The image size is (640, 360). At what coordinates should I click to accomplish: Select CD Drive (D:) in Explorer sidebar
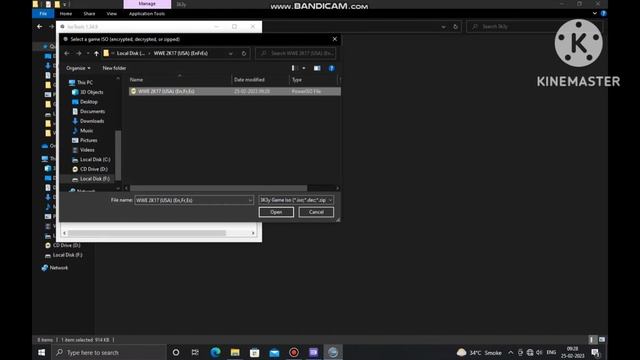62,245
